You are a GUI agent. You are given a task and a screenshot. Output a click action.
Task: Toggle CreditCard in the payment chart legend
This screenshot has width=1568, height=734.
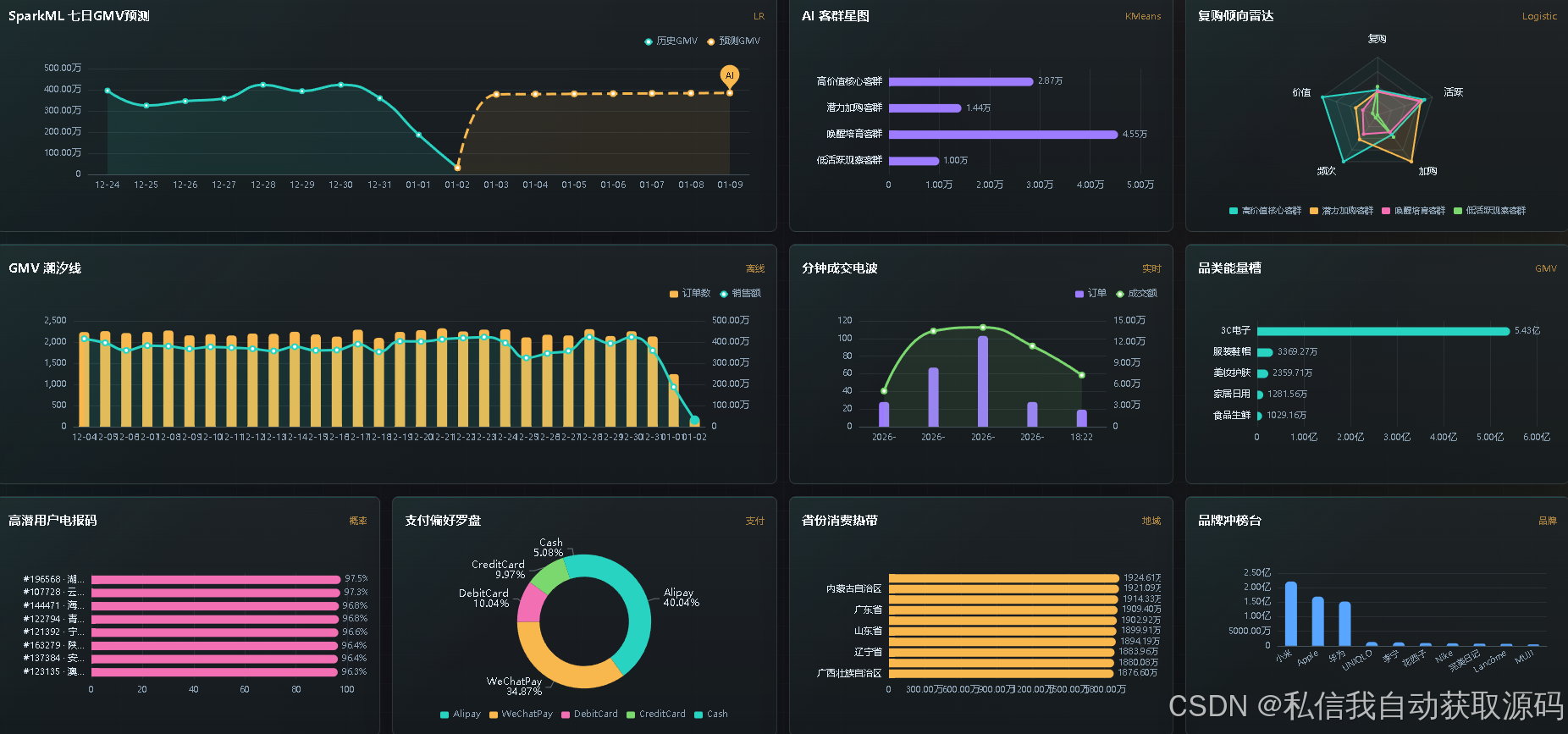656,715
